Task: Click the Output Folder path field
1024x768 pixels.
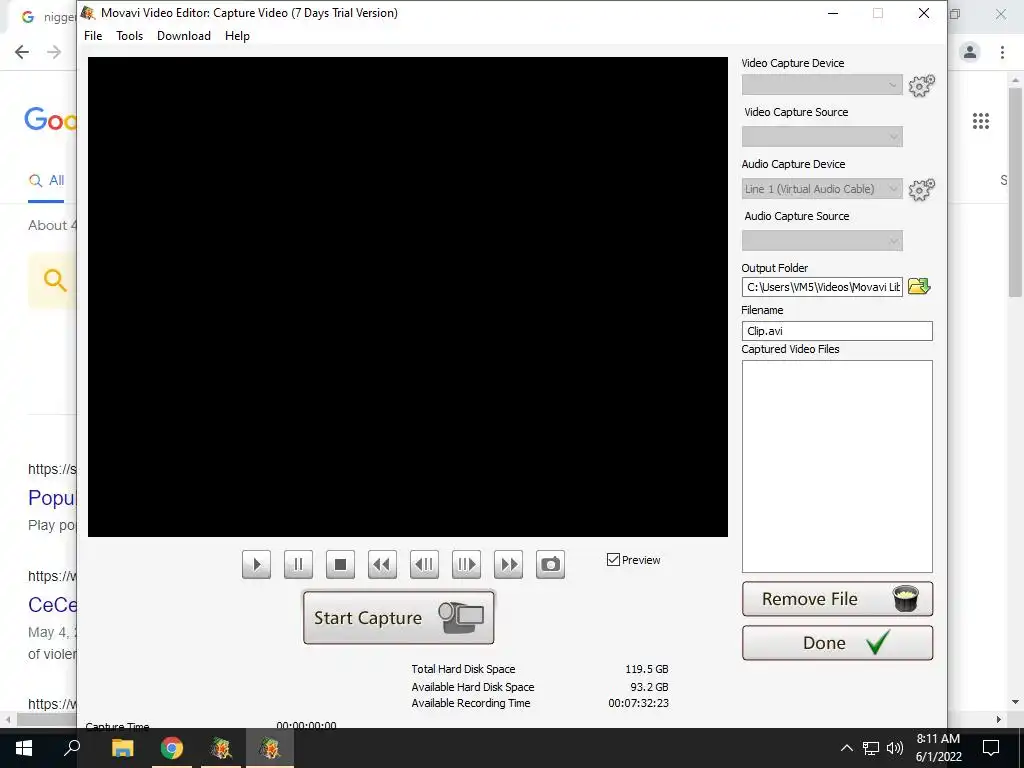Action: [822, 287]
